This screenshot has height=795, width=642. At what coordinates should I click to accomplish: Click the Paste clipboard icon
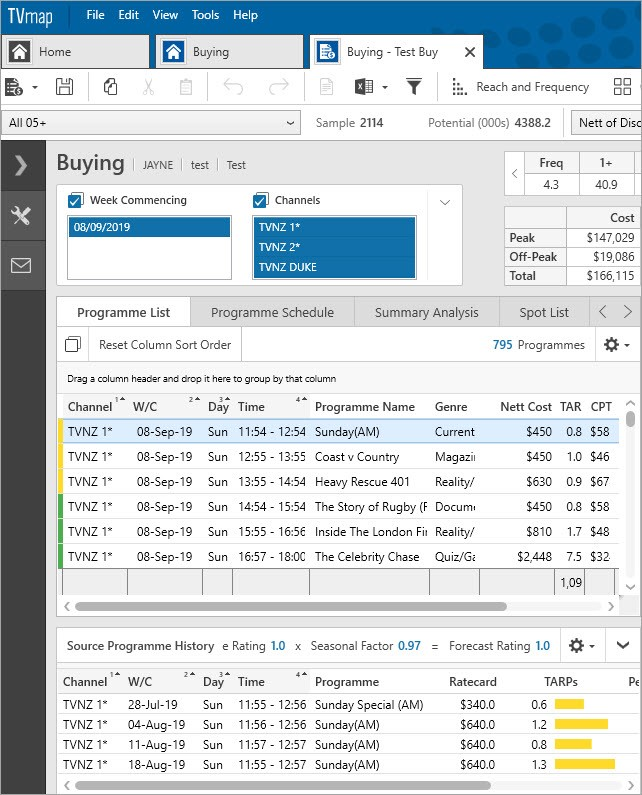(x=186, y=87)
